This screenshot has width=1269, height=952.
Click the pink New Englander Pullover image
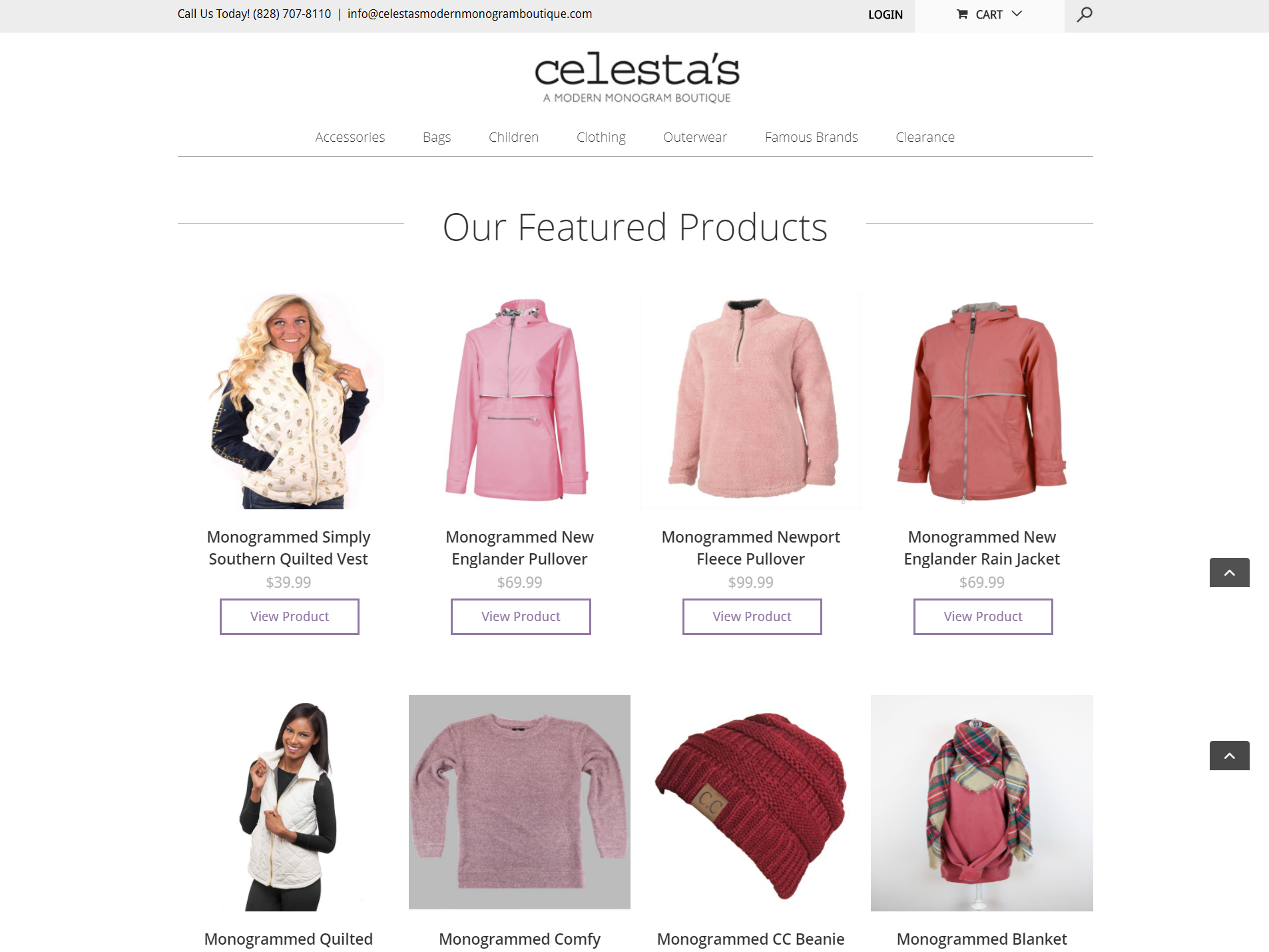[x=519, y=401]
